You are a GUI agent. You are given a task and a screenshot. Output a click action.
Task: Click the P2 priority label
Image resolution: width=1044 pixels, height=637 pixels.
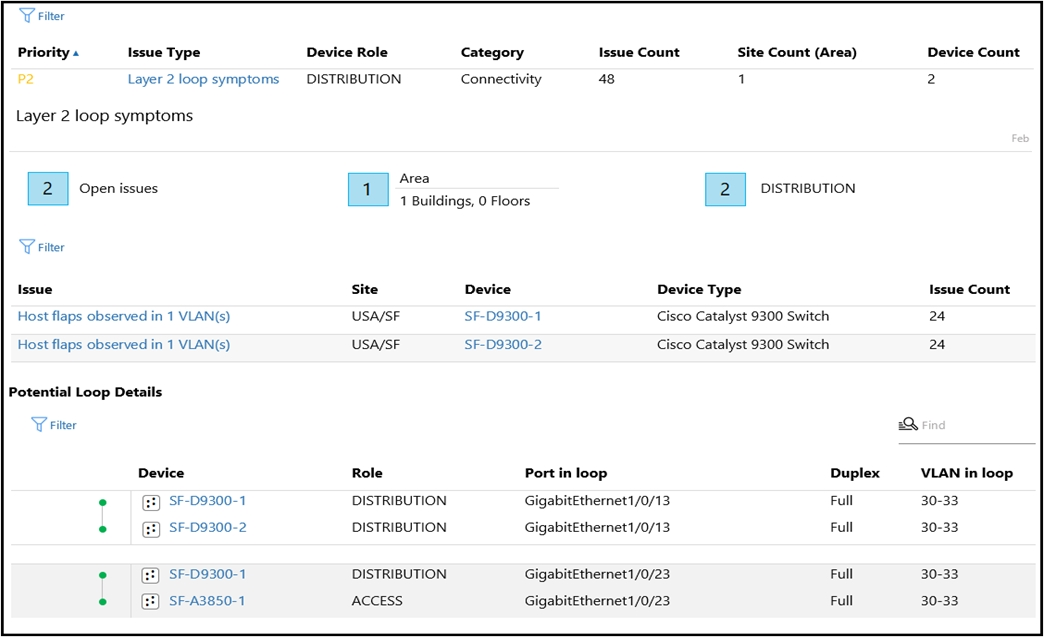coord(25,79)
